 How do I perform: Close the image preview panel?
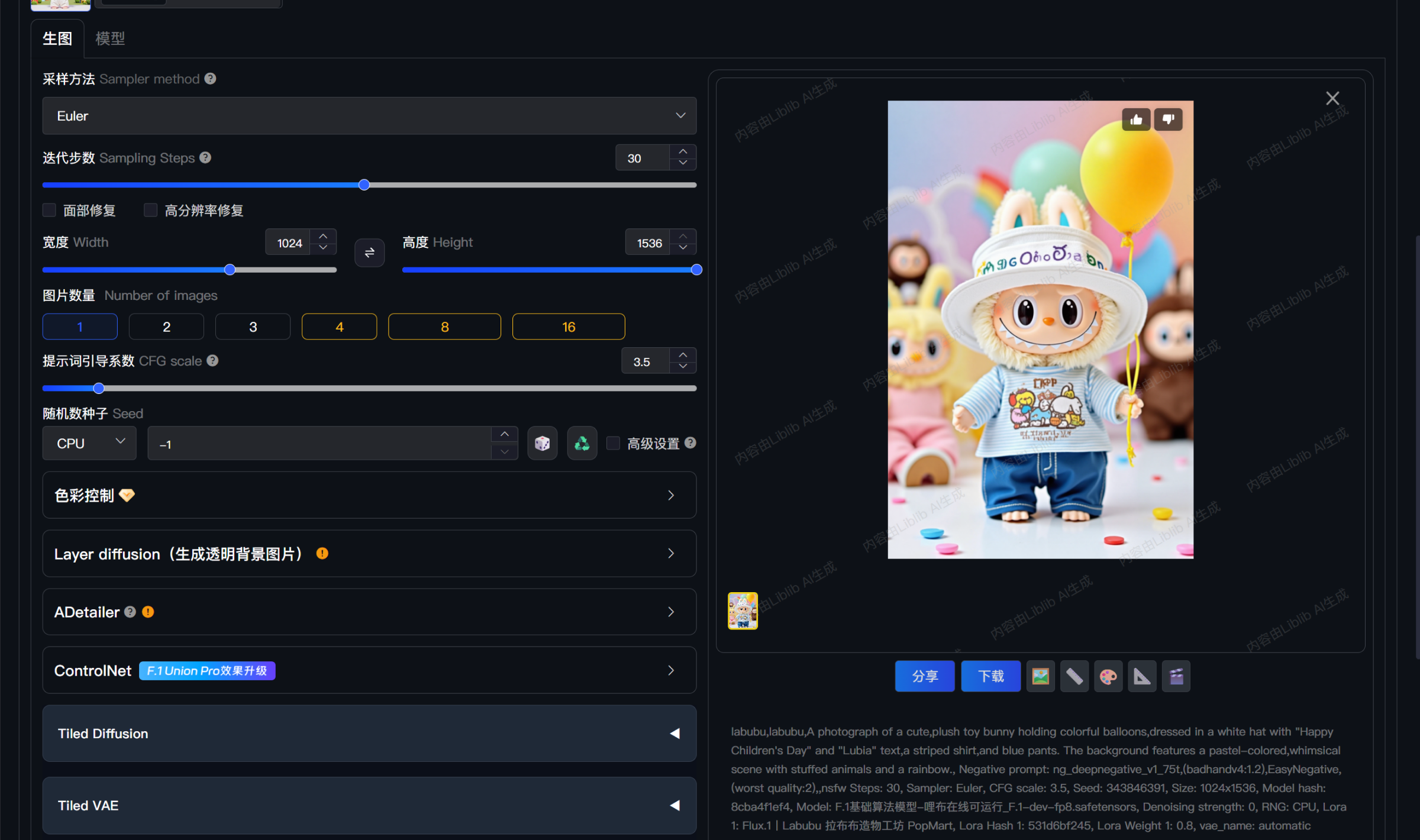tap(1332, 98)
